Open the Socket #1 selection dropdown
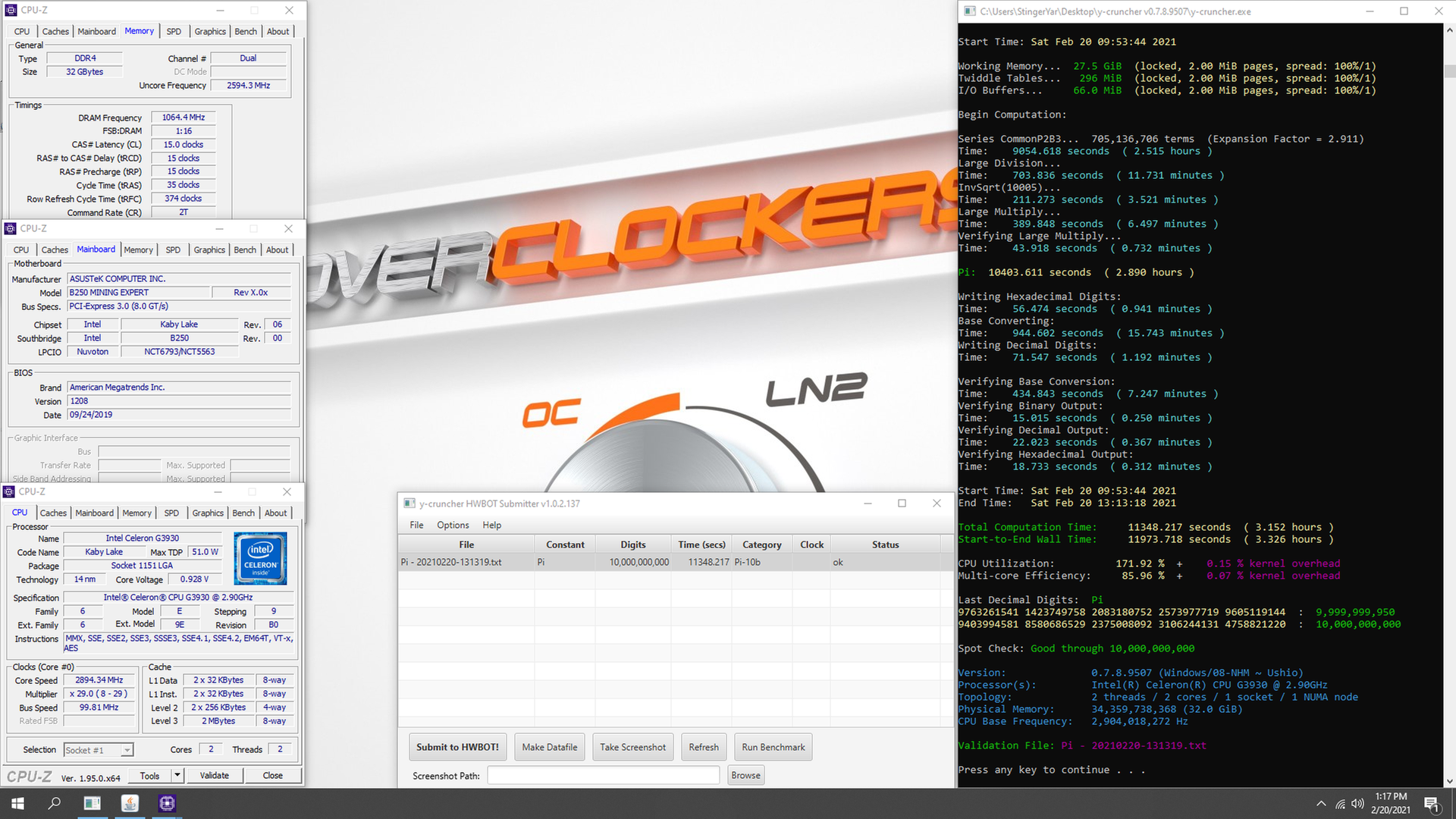The width and height of the screenshot is (1456, 819). [x=99, y=750]
